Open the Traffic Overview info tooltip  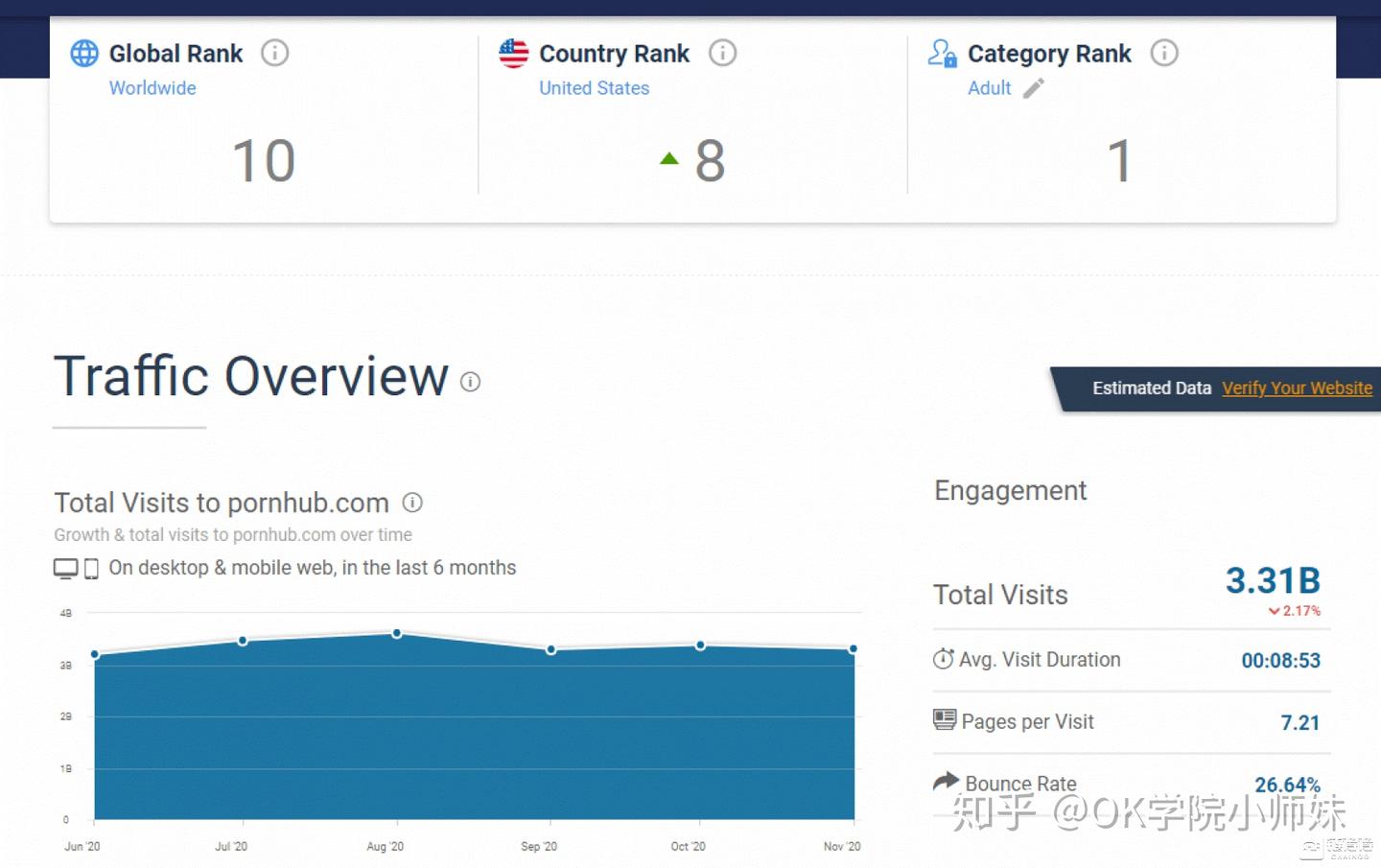click(x=470, y=382)
